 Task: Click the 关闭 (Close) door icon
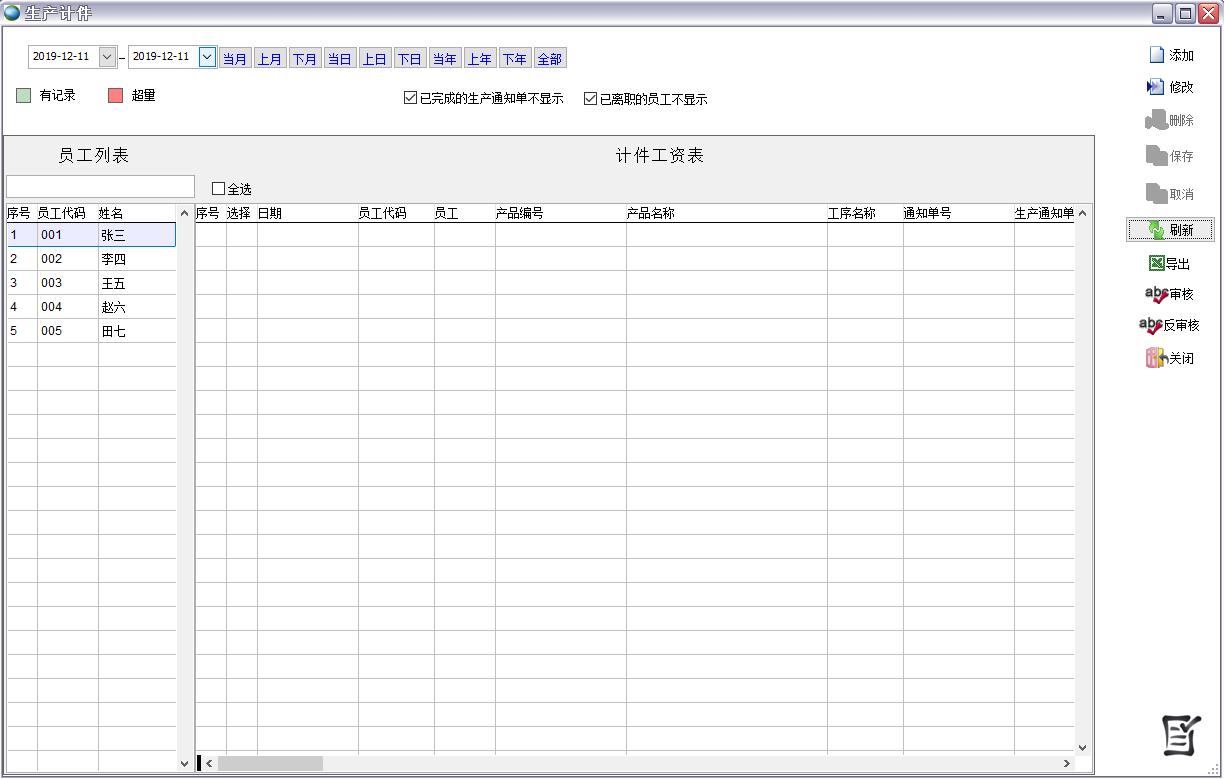point(1156,358)
